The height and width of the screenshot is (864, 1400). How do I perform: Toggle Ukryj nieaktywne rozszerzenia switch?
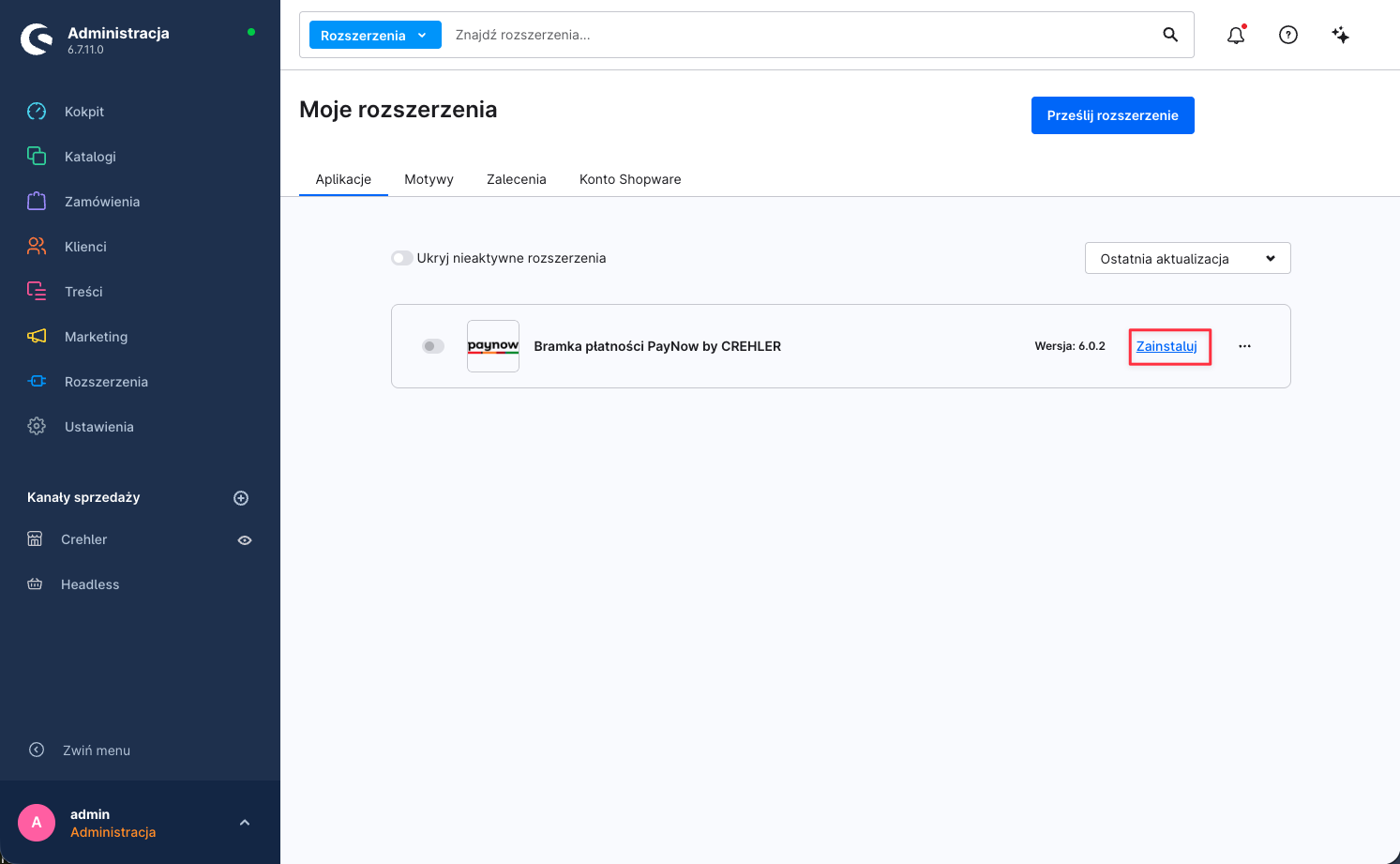point(402,258)
